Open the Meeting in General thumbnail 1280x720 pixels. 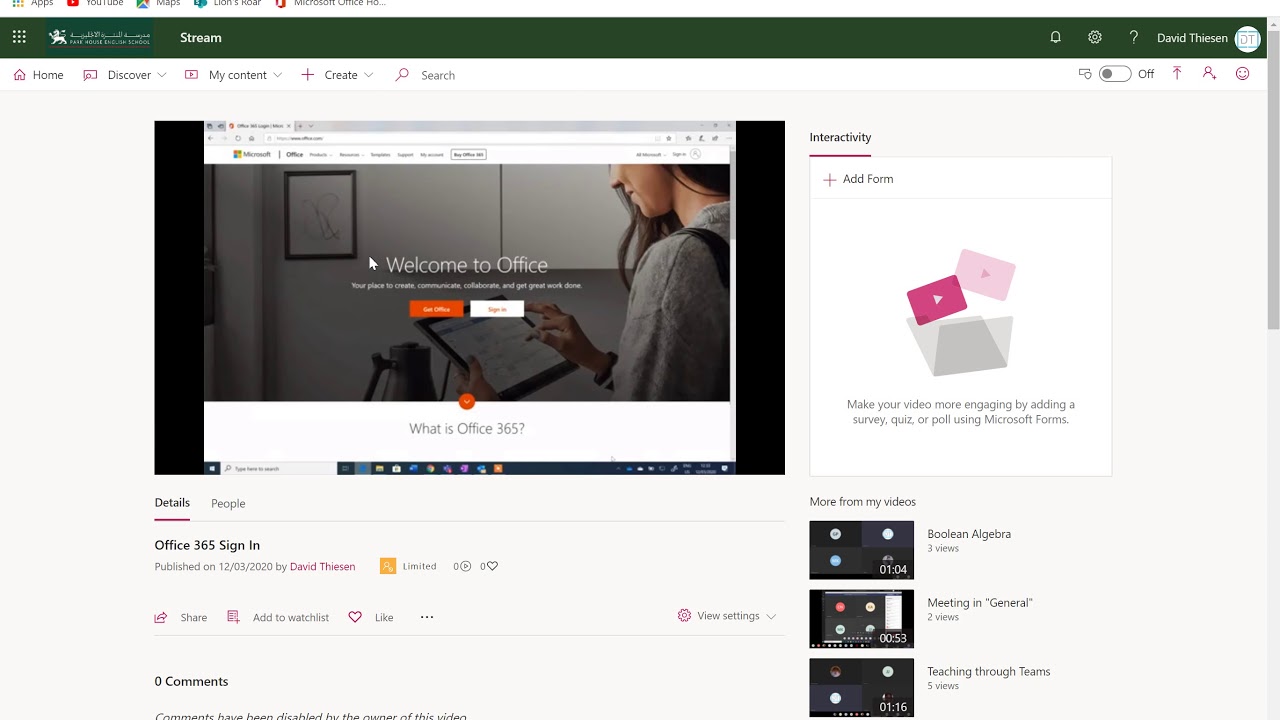click(x=861, y=619)
